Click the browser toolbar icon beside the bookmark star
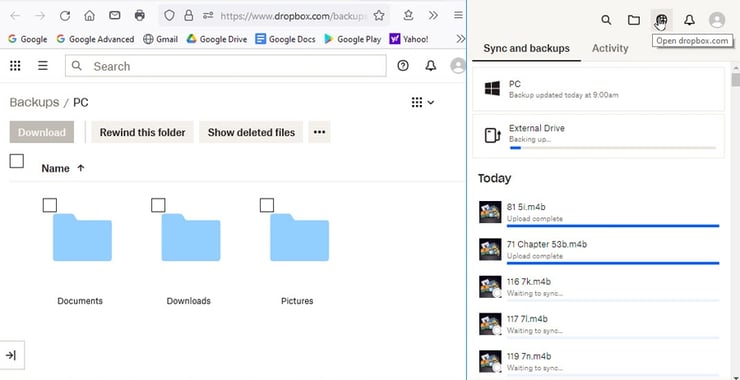Screen dimensions: 740x380 click(x=409, y=16)
